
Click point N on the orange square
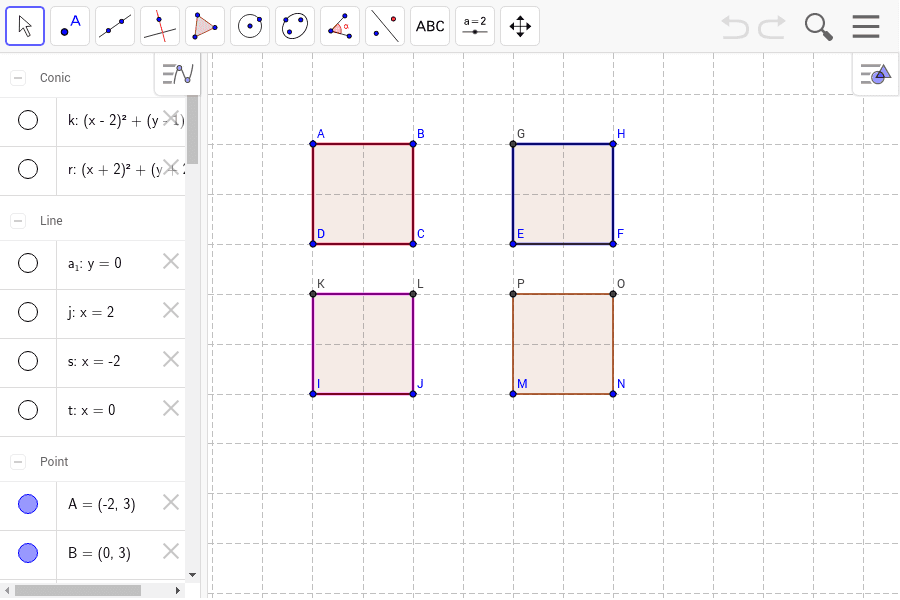coord(613,394)
